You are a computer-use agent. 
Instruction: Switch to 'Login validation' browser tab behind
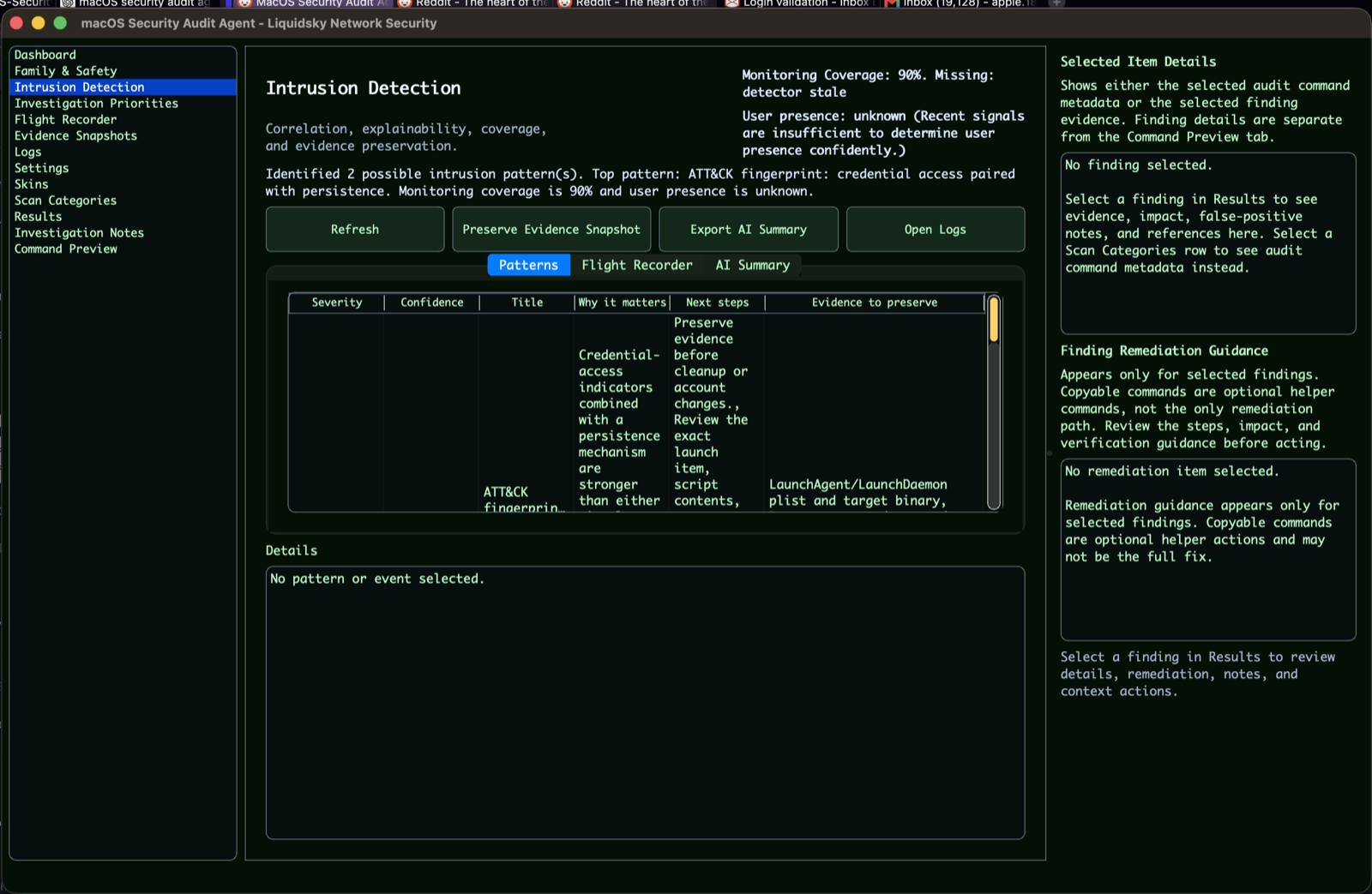tap(797, 3)
